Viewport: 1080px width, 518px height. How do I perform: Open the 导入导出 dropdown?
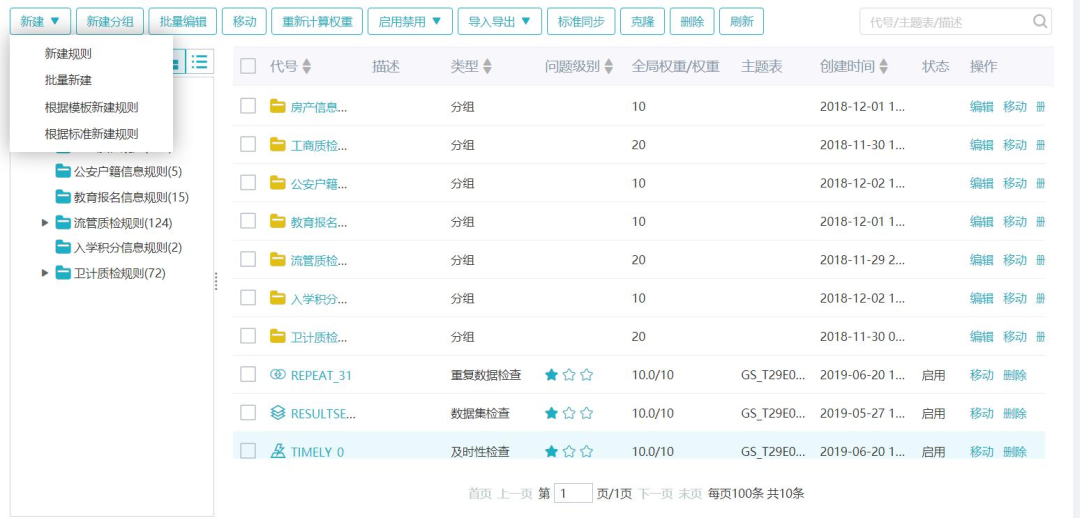[x=499, y=21]
